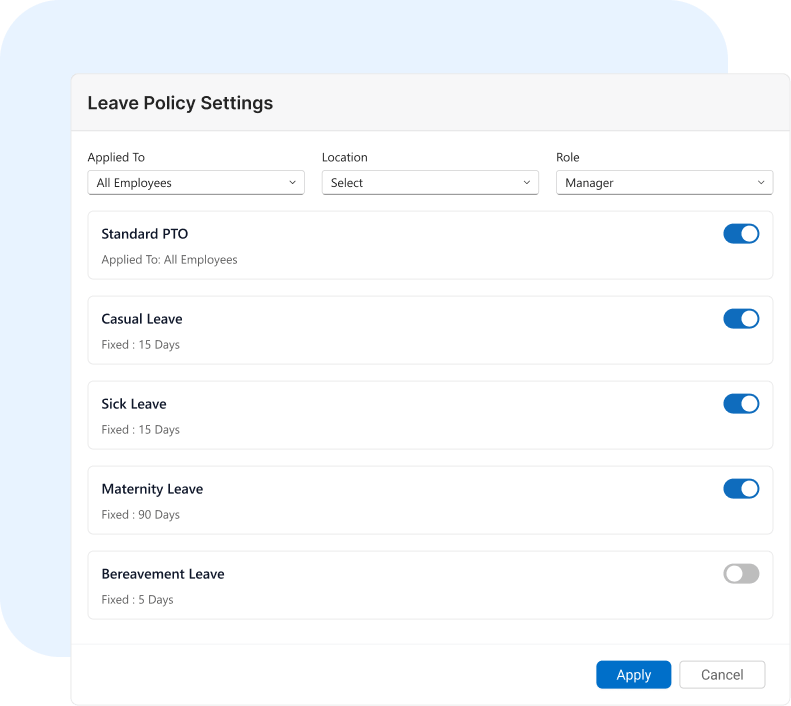Select the Standard PTO policy title

click(x=145, y=234)
